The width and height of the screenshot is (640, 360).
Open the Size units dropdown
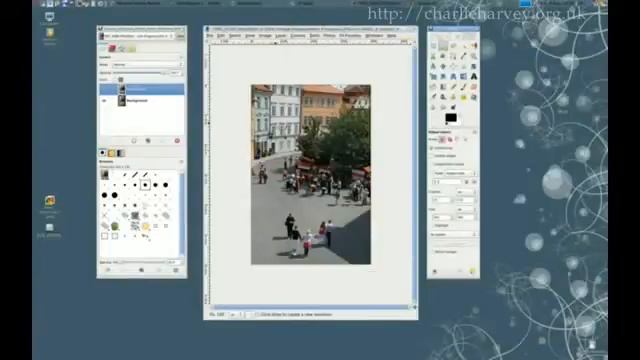click(465, 209)
